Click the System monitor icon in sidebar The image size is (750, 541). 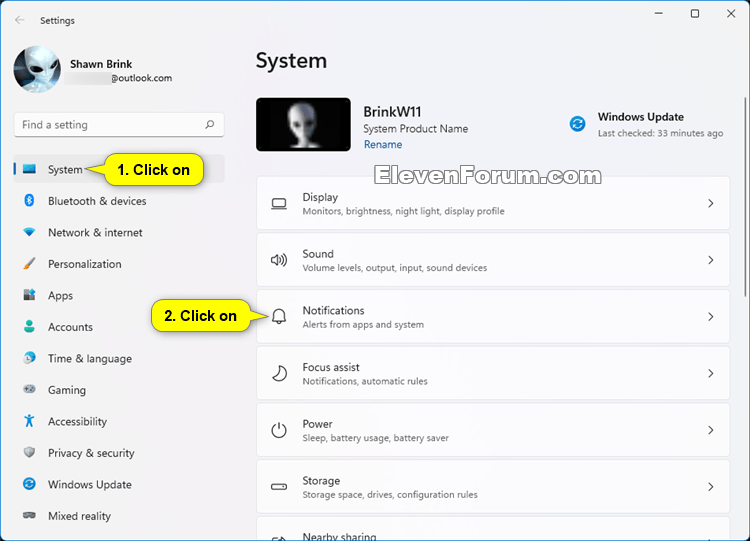(29, 169)
